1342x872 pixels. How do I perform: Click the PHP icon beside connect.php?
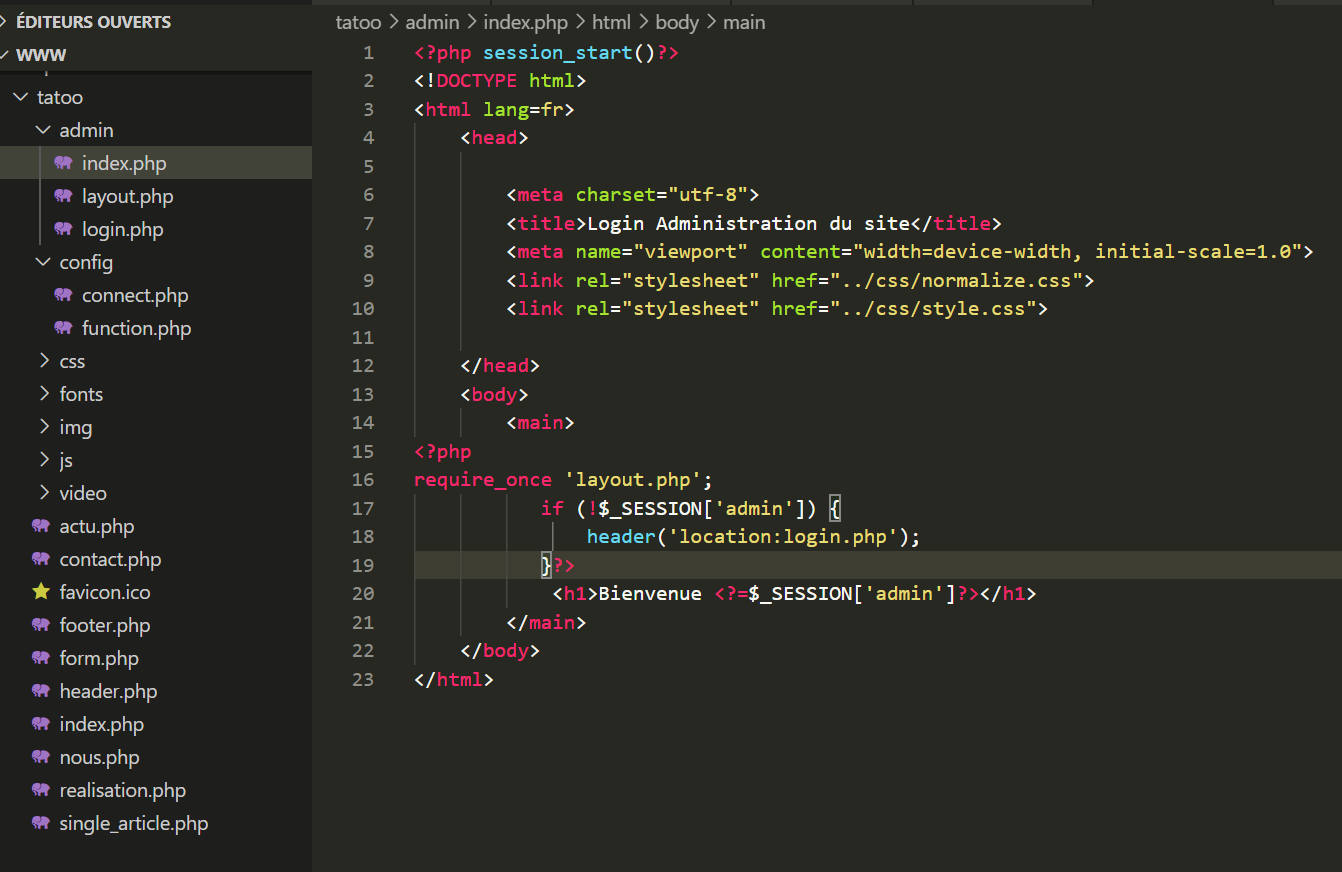64,295
